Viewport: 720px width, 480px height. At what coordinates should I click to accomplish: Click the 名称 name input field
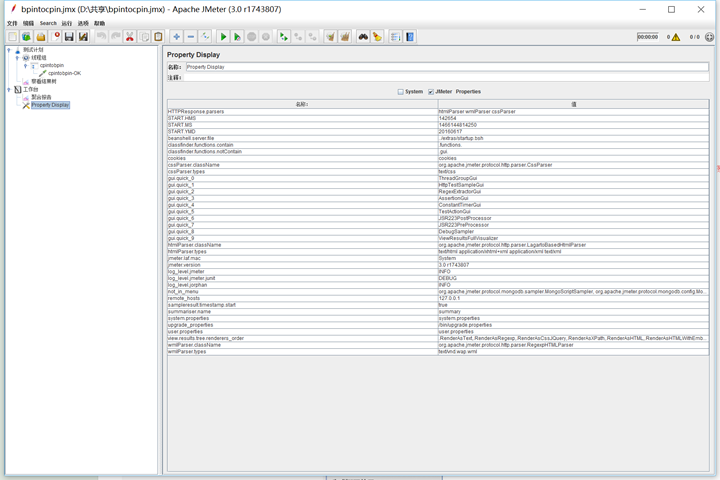(447, 67)
